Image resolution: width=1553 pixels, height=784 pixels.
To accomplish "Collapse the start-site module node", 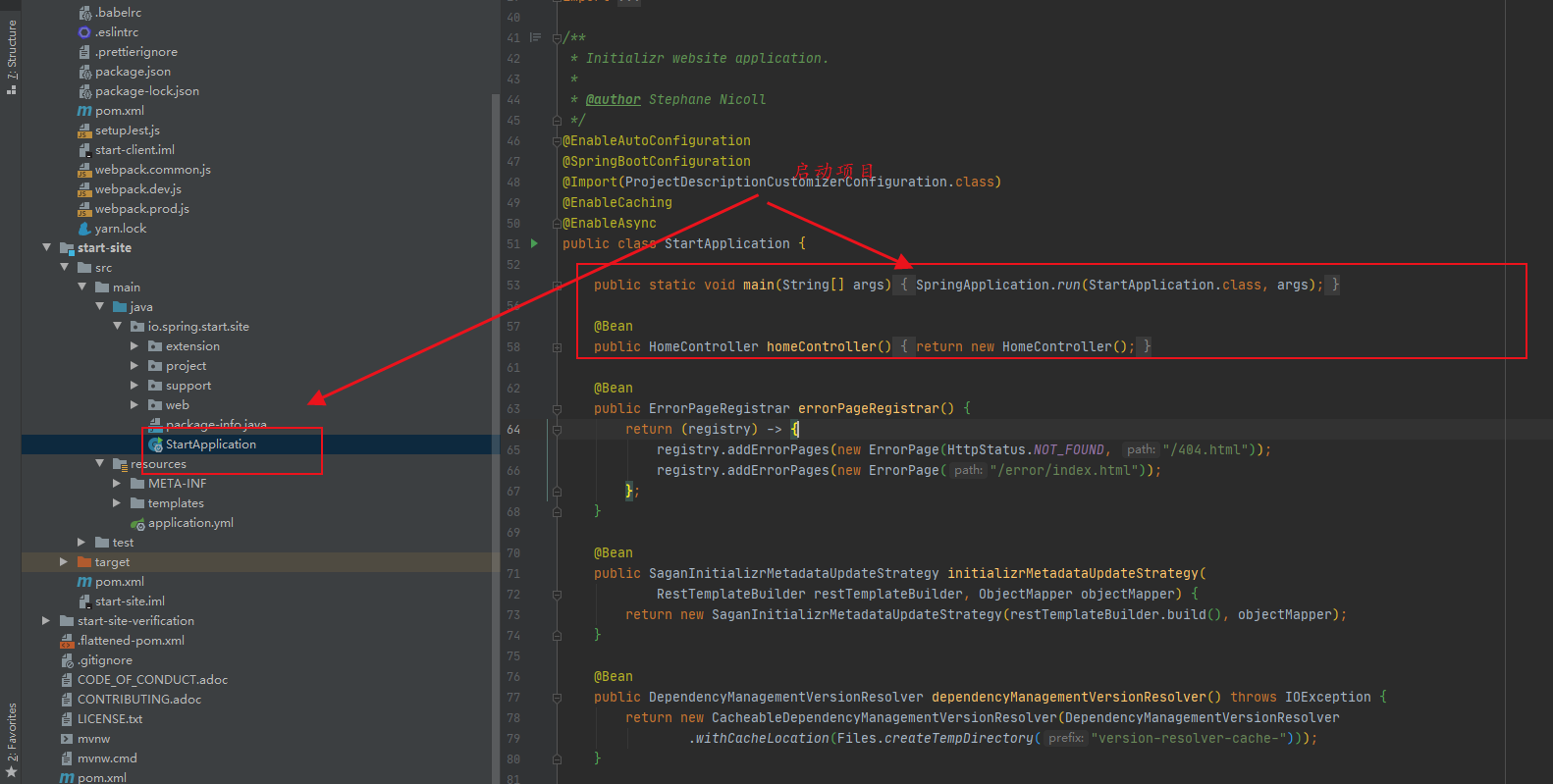I will [x=46, y=247].
